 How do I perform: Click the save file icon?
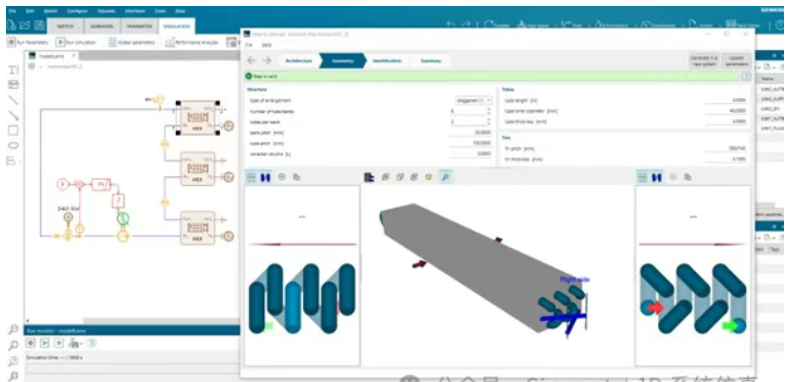click(x=40, y=25)
